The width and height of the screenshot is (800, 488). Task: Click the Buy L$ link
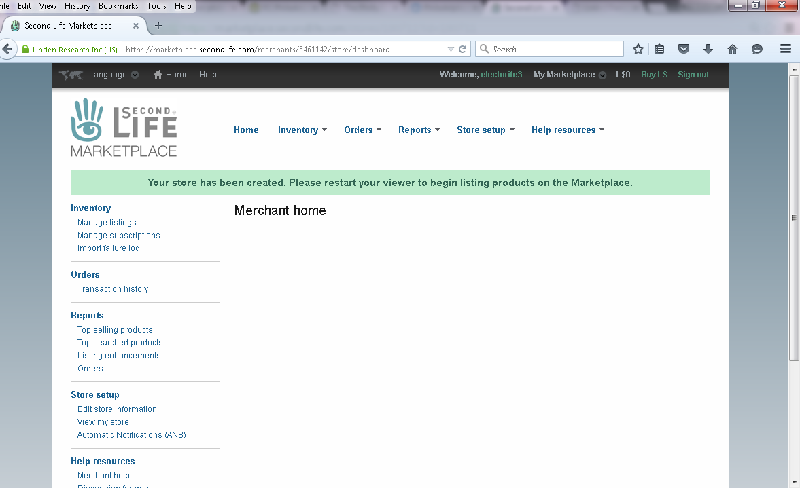pyautogui.click(x=654, y=75)
